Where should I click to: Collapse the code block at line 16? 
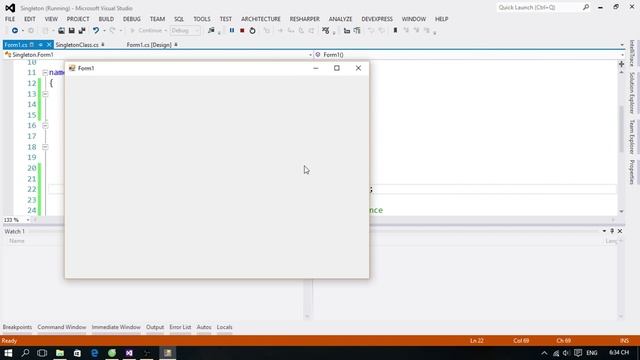[x=45, y=126]
